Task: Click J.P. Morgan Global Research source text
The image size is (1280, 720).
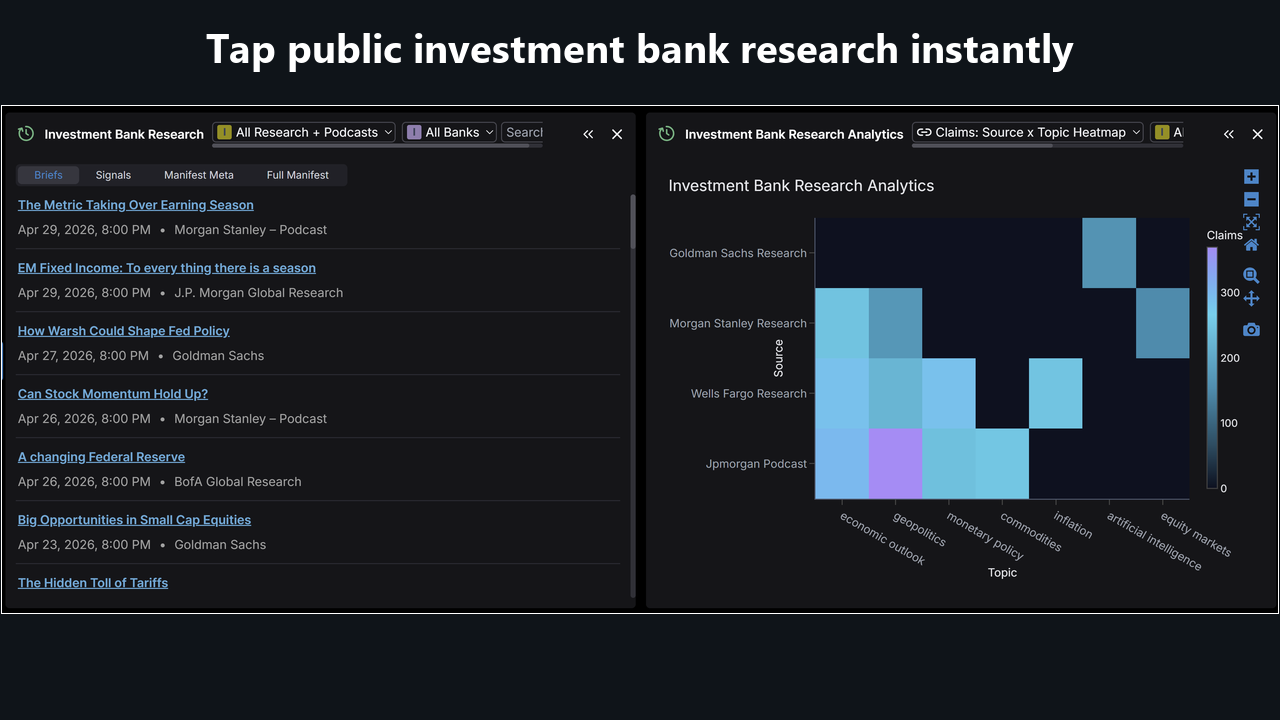Action: click(x=258, y=293)
